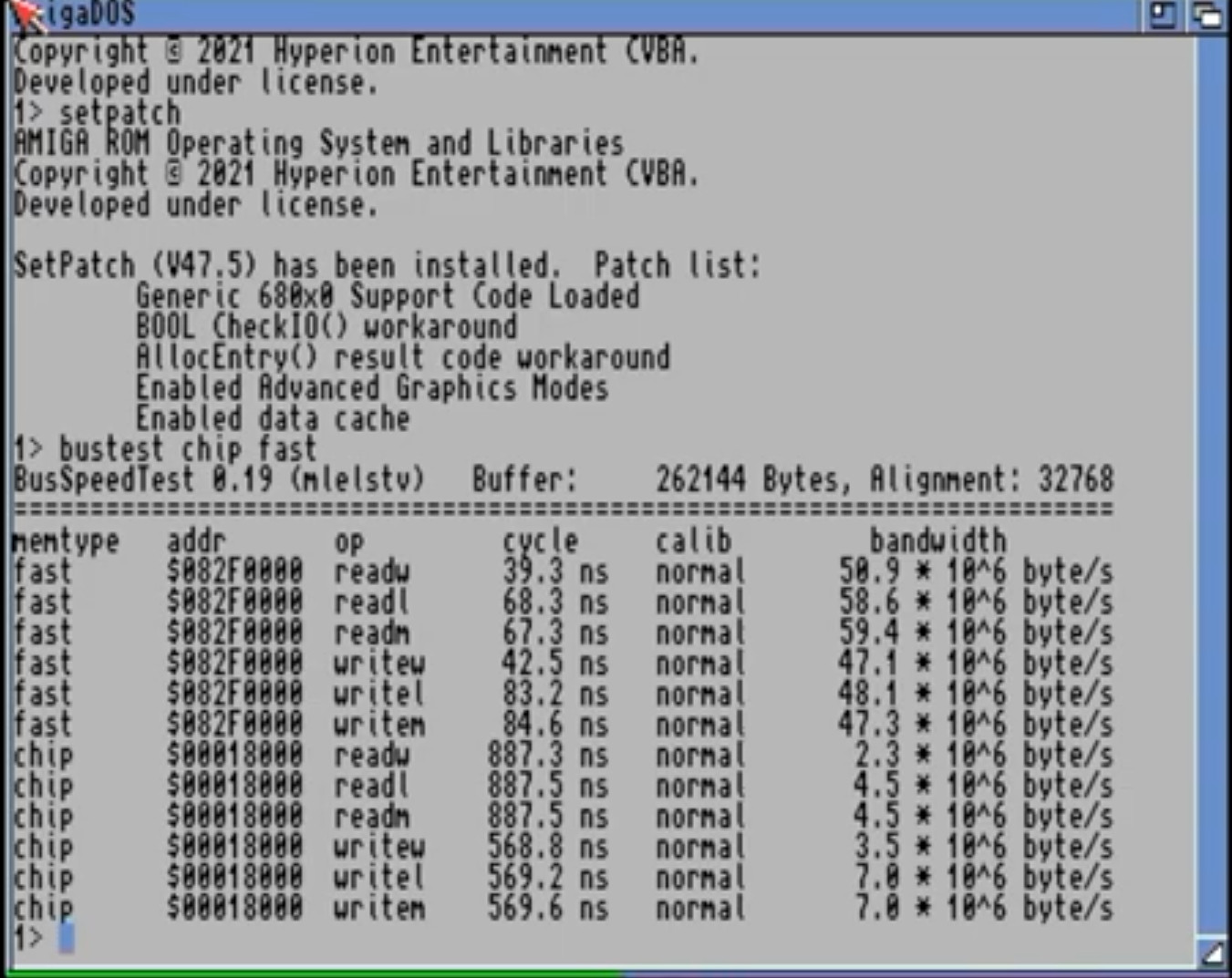Click the blue cursor at the shell prompt
Screen dimensions: 1232x978
coord(66,937)
